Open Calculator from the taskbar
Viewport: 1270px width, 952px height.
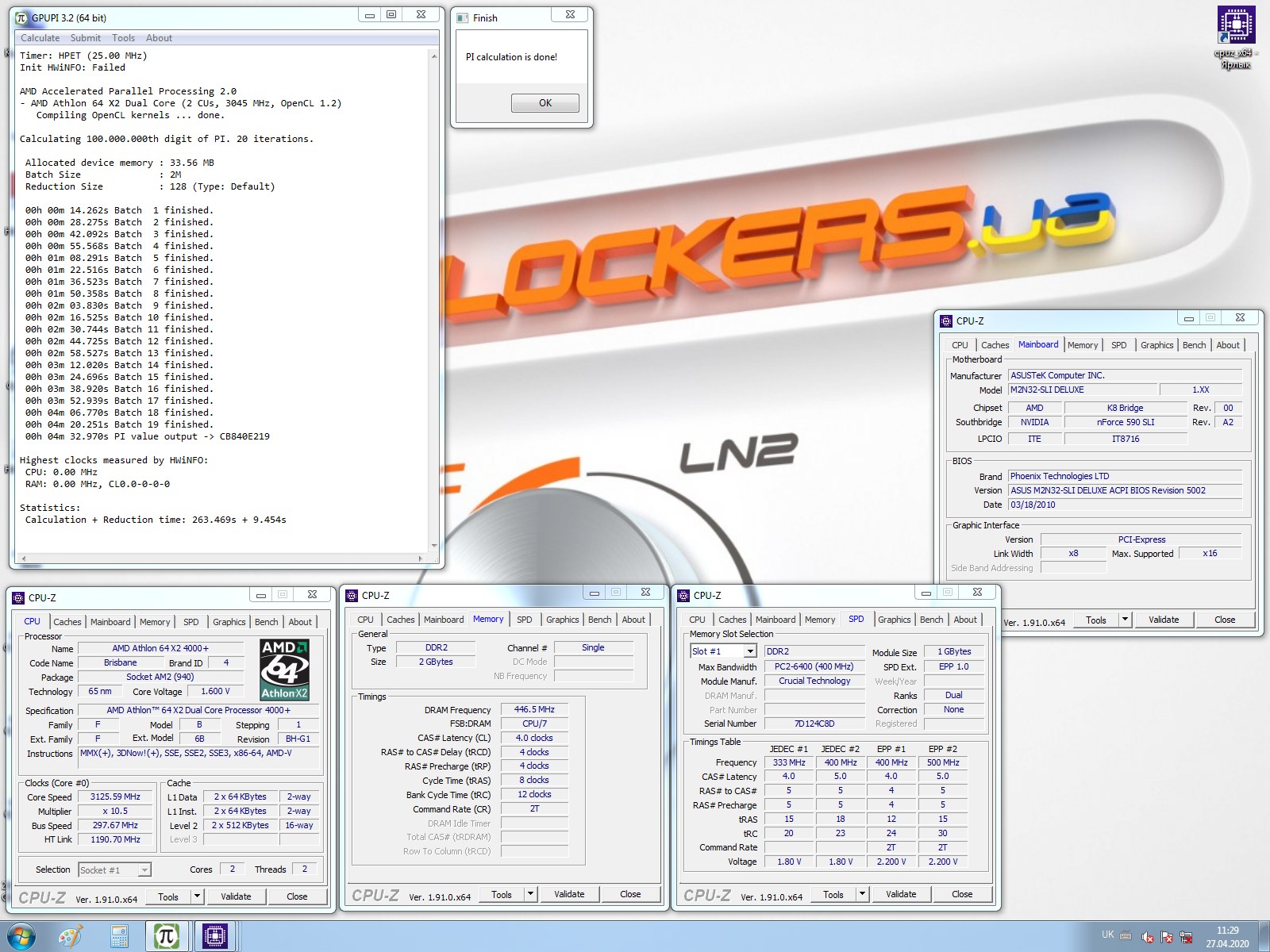[120, 937]
